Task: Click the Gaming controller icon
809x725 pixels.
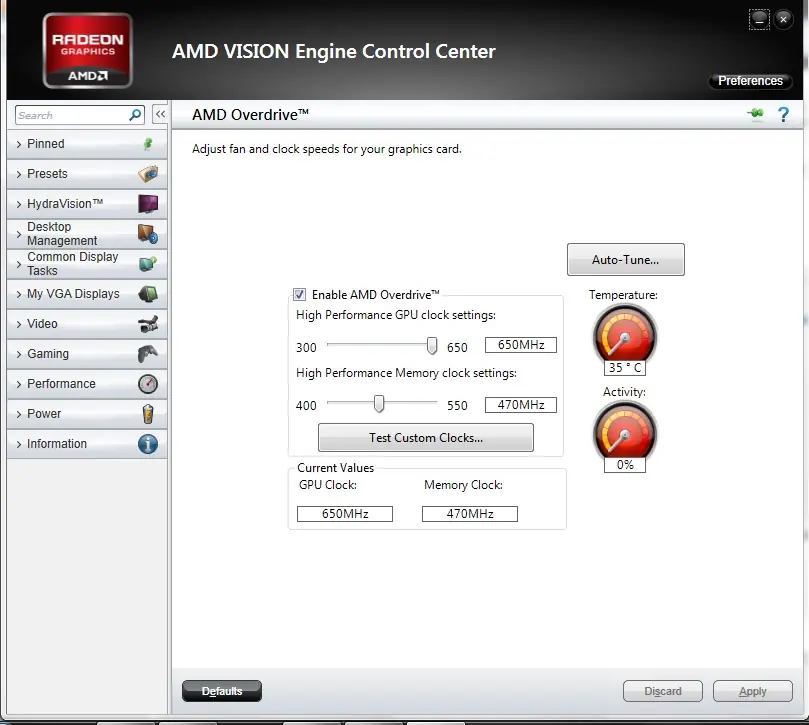Action: tap(148, 354)
